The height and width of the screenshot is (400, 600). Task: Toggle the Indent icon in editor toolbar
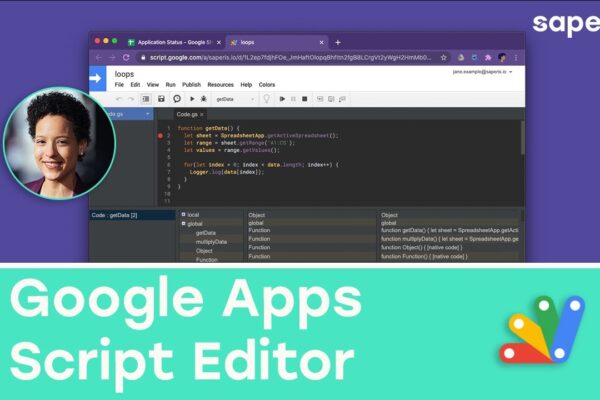pos(146,99)
